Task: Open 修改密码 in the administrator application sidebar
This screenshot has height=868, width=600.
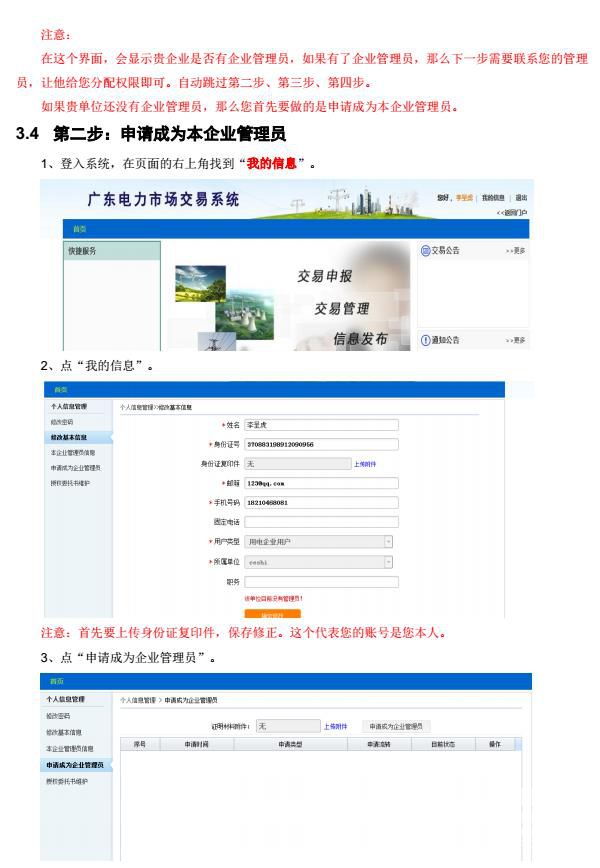Action: [58, 716]
